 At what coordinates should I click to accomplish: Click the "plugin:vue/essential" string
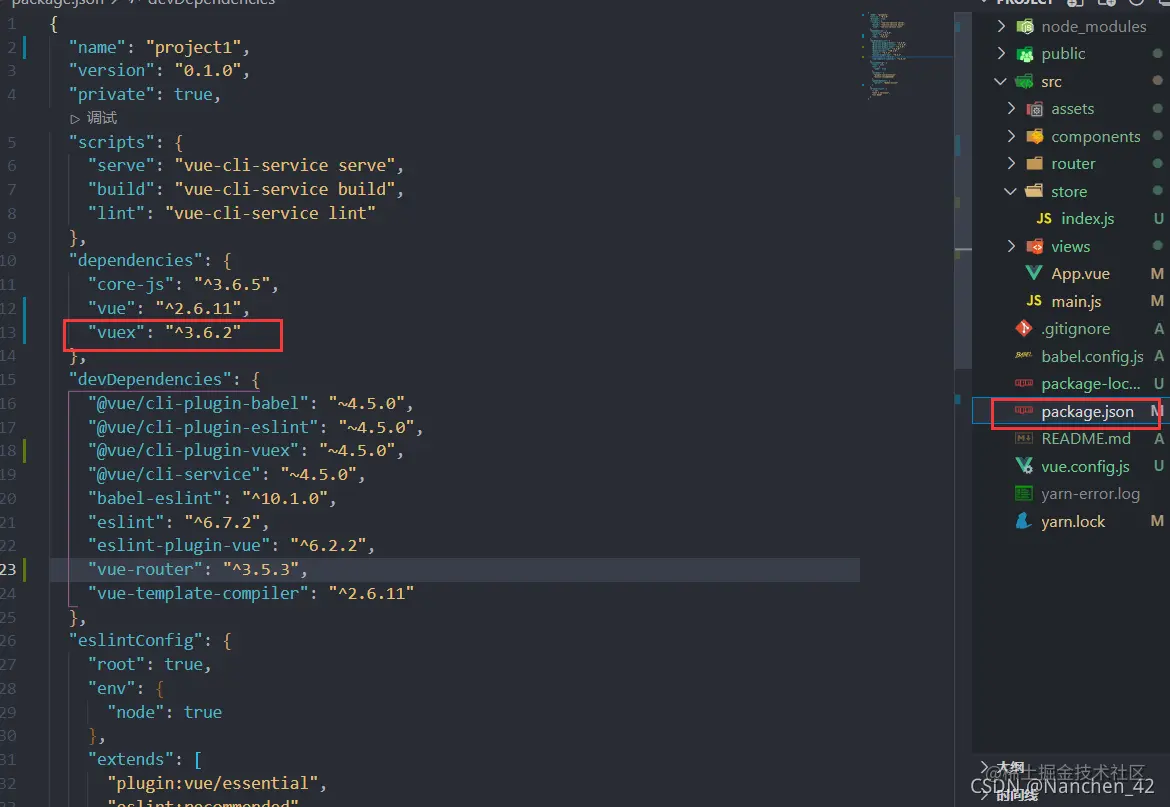click(x=212, y=783)
